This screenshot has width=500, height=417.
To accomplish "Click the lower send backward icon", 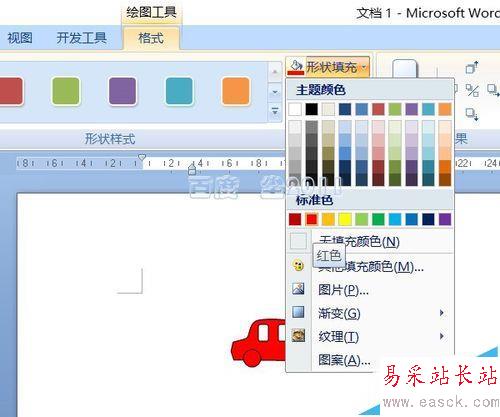I will [x=472, y=114].
